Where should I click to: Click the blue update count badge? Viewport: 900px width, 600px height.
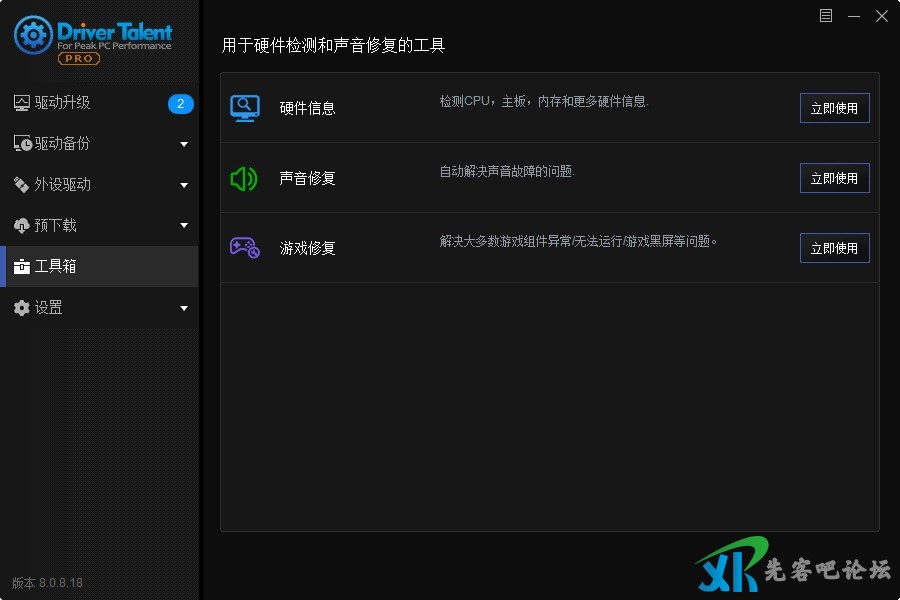tap(180, 103)
